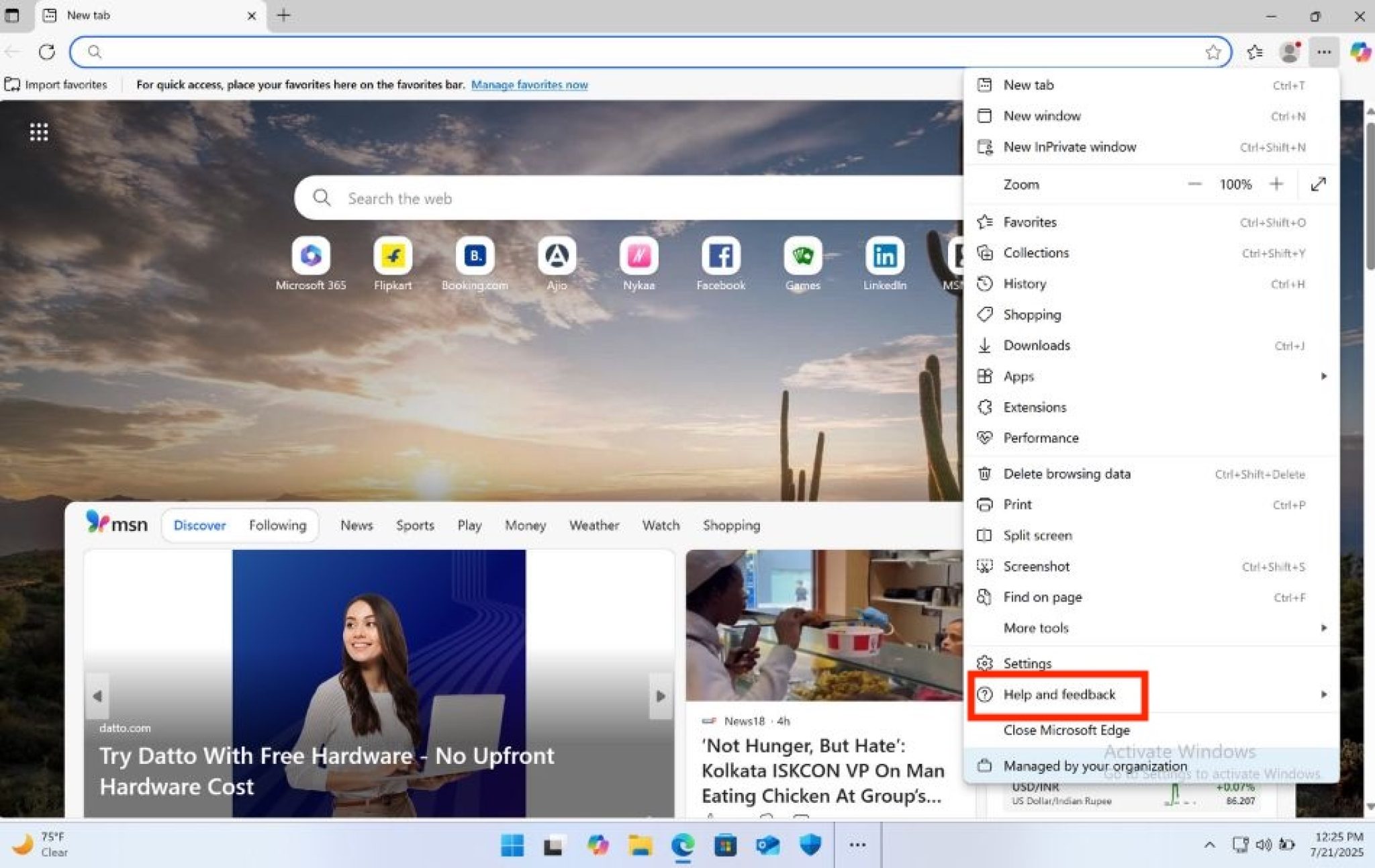Screen dimensions: 1375x868
Task: Add page to favorites star icon
Action: [1213, 52]
